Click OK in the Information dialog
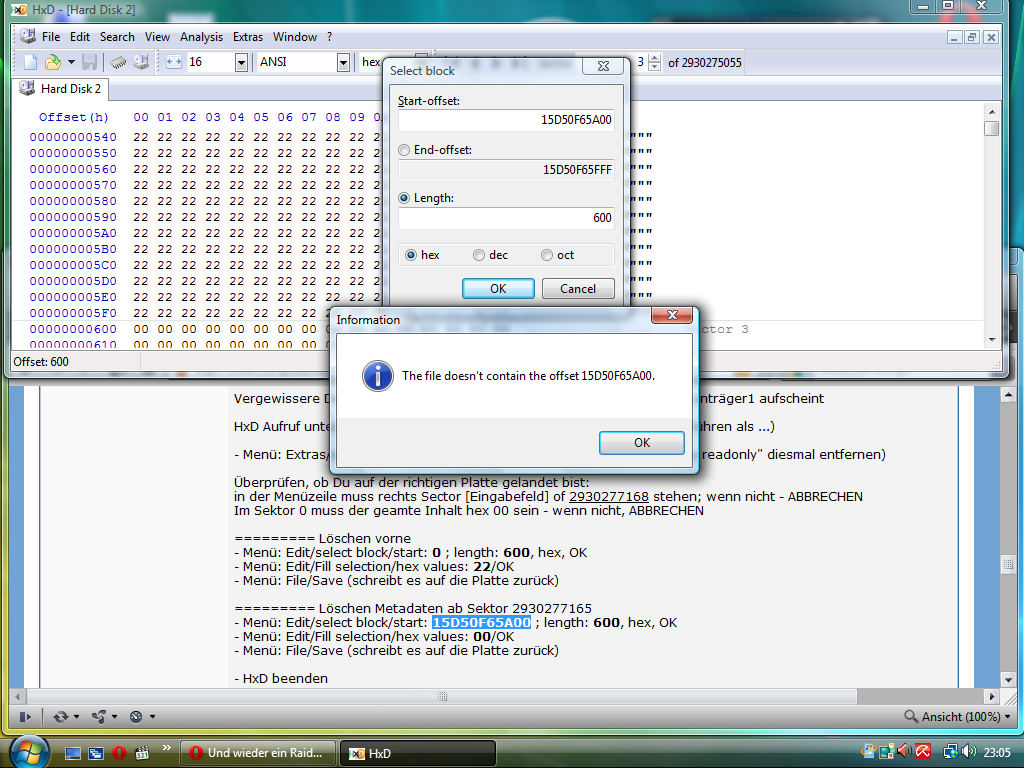The width and height of the screenshot is (1024, 768). tap(642, 443)
